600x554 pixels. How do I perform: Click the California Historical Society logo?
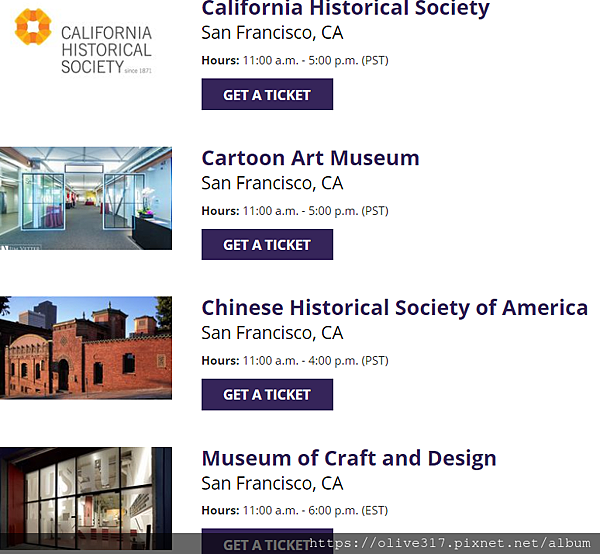83,41
